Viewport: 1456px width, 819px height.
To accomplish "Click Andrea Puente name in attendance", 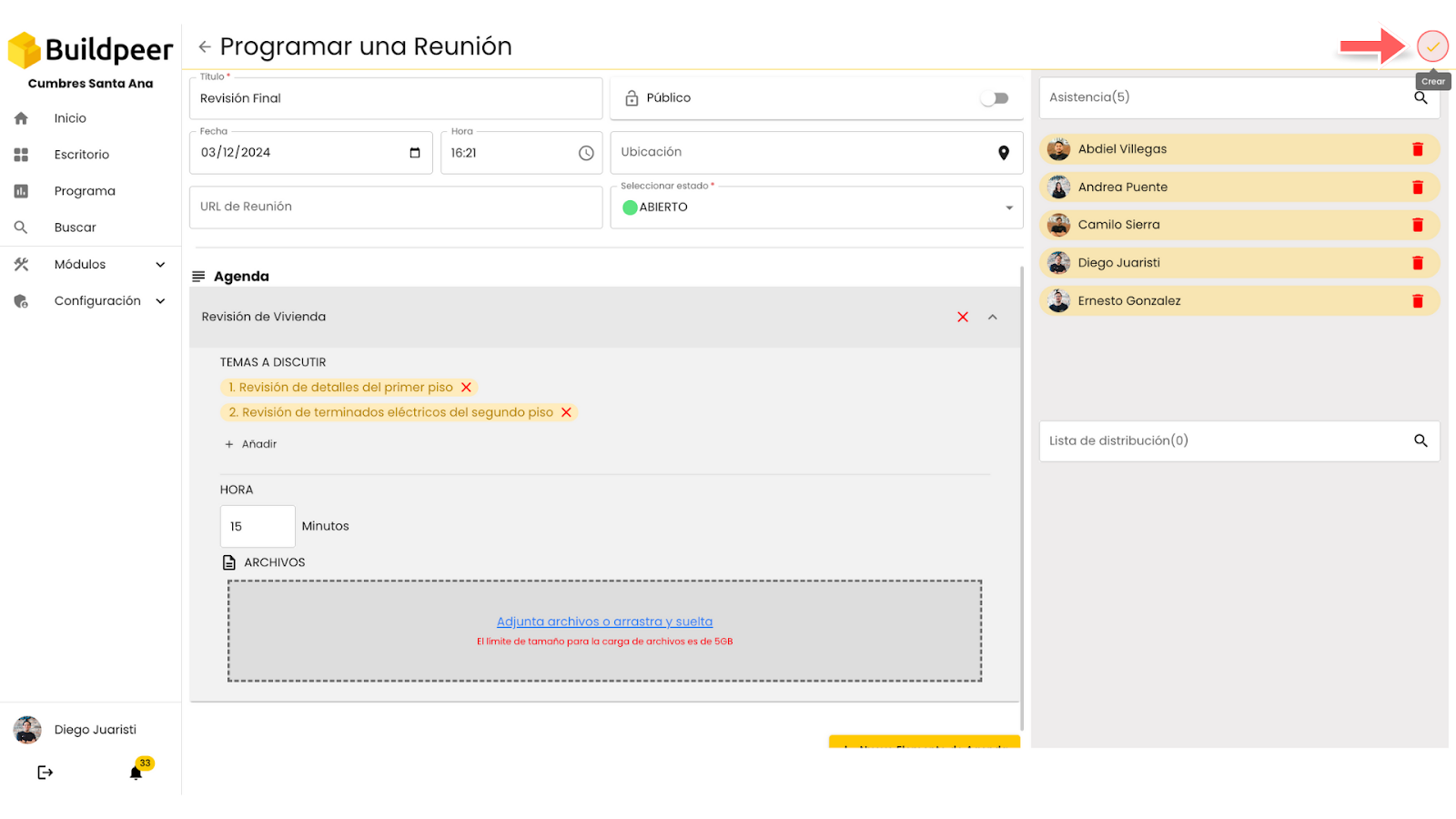I will point(1123,187).
